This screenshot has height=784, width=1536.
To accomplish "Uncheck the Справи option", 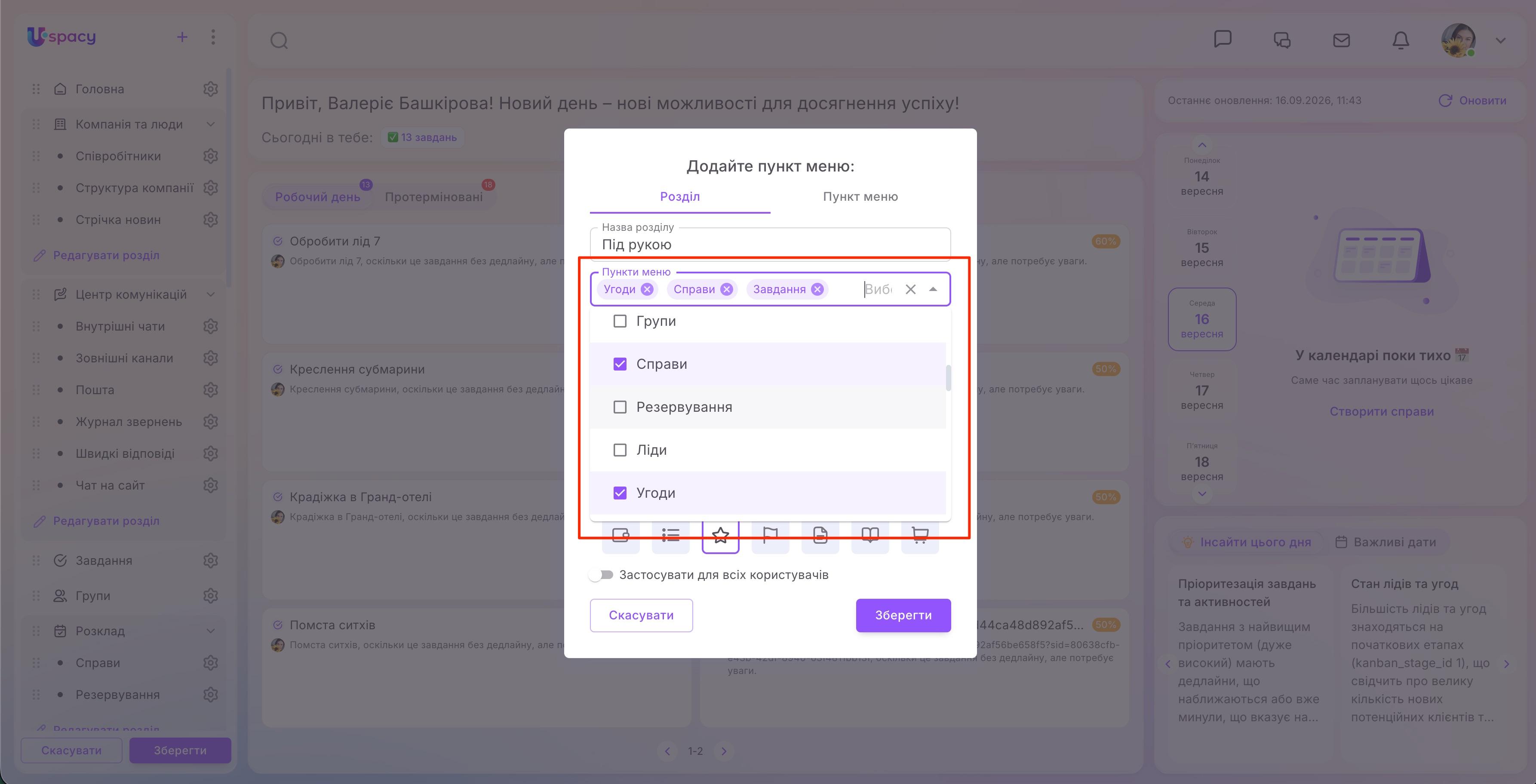I will click(x=620, y=364).
